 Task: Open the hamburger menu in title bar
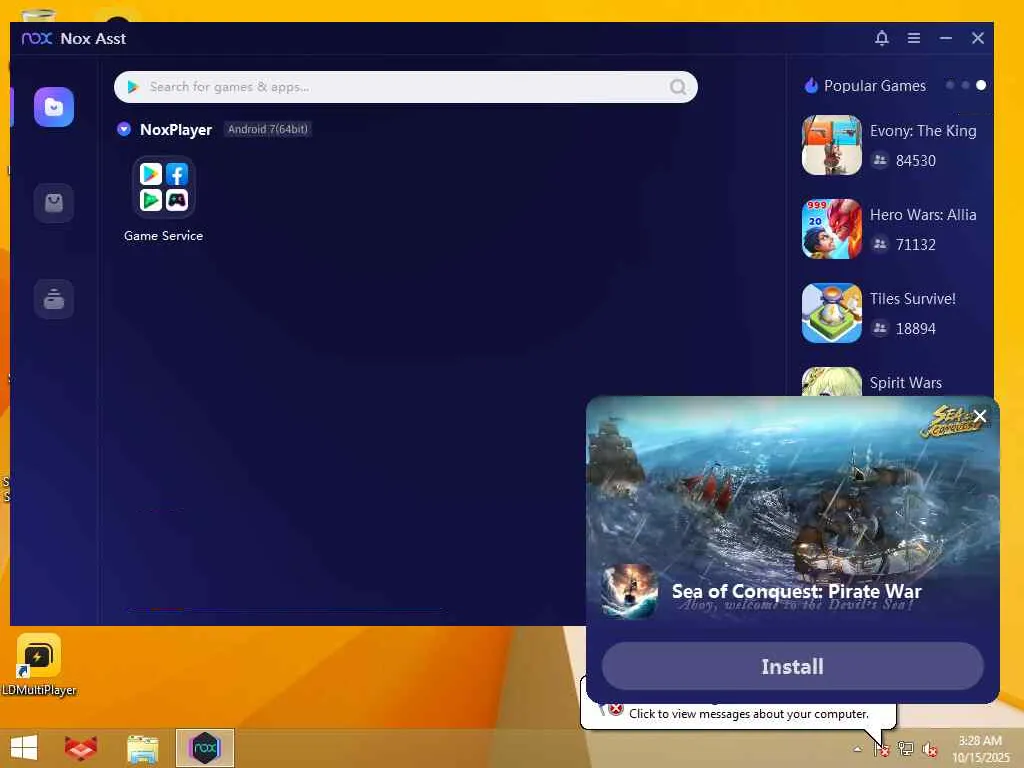(914, 39)
